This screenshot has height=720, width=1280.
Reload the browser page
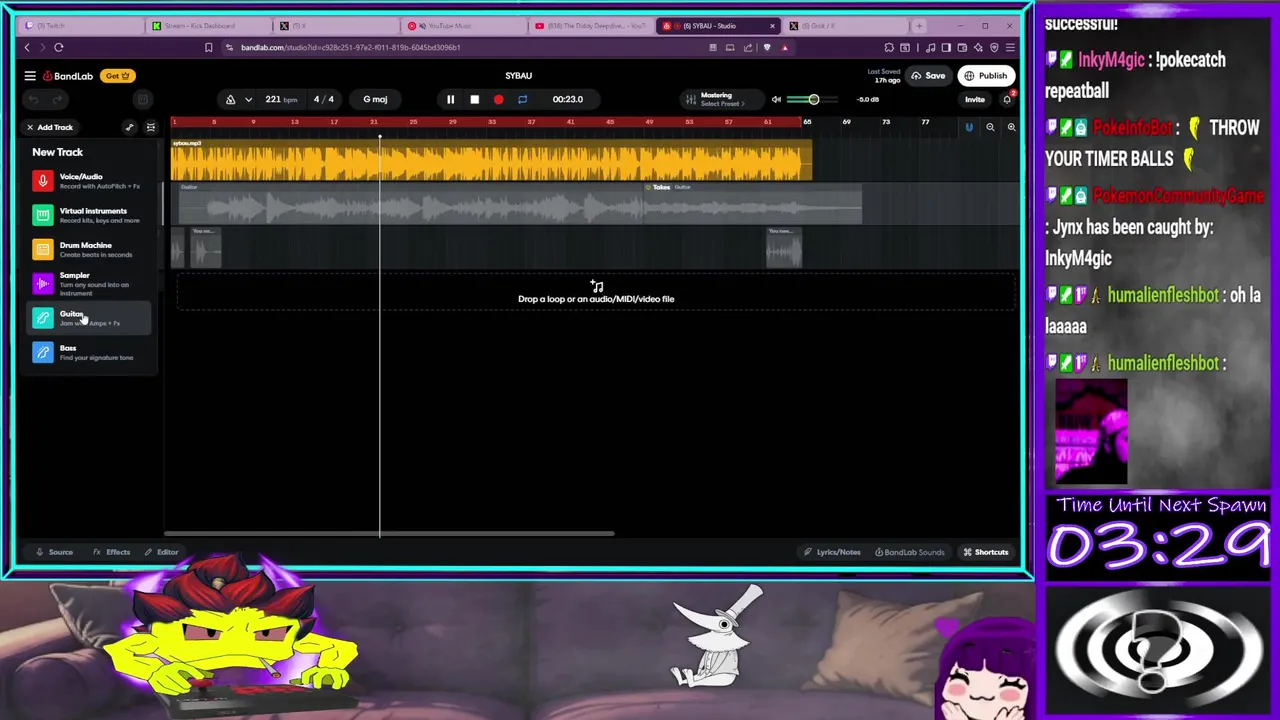[59, 47]
